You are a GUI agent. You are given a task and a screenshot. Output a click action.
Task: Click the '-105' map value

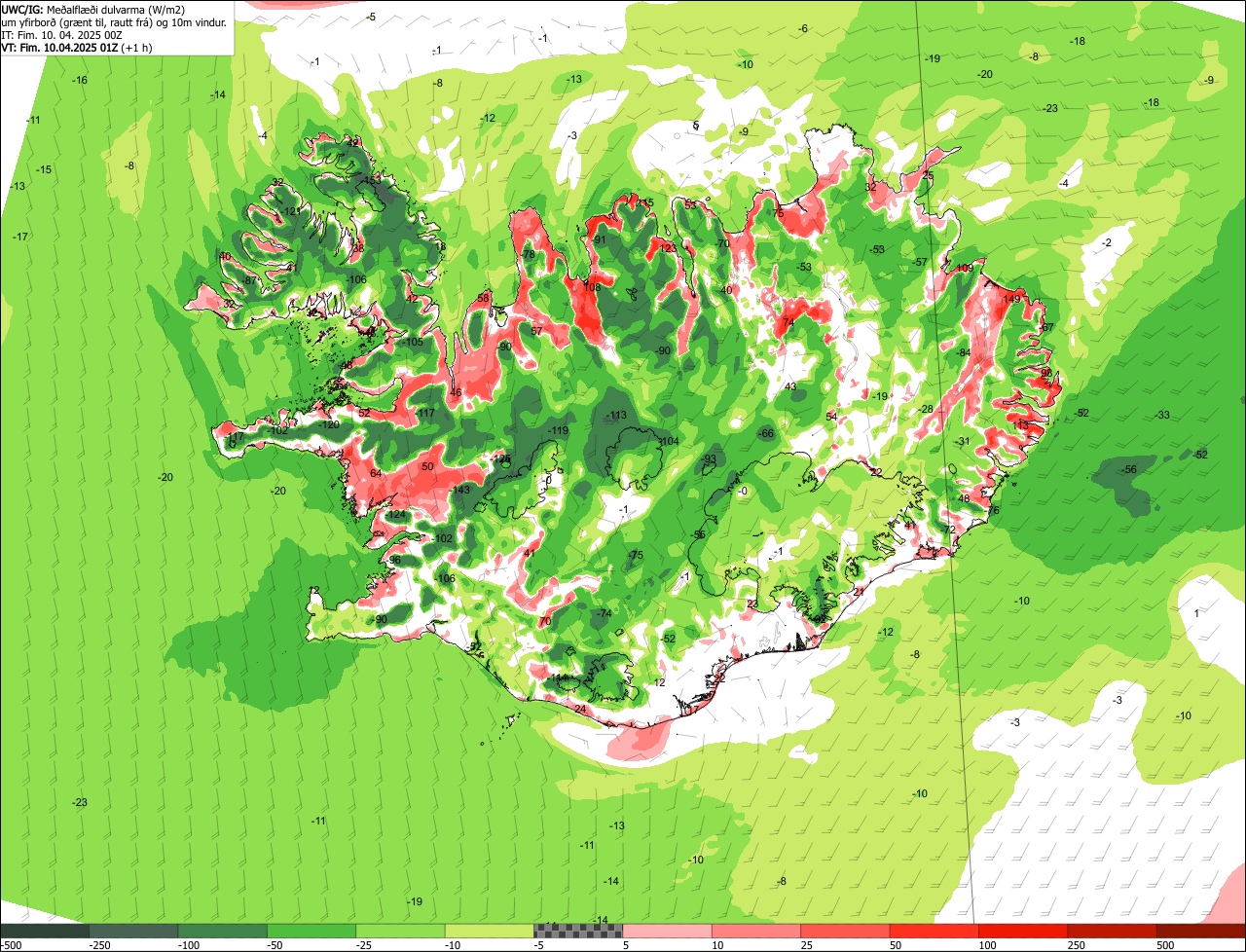point(413,342)
